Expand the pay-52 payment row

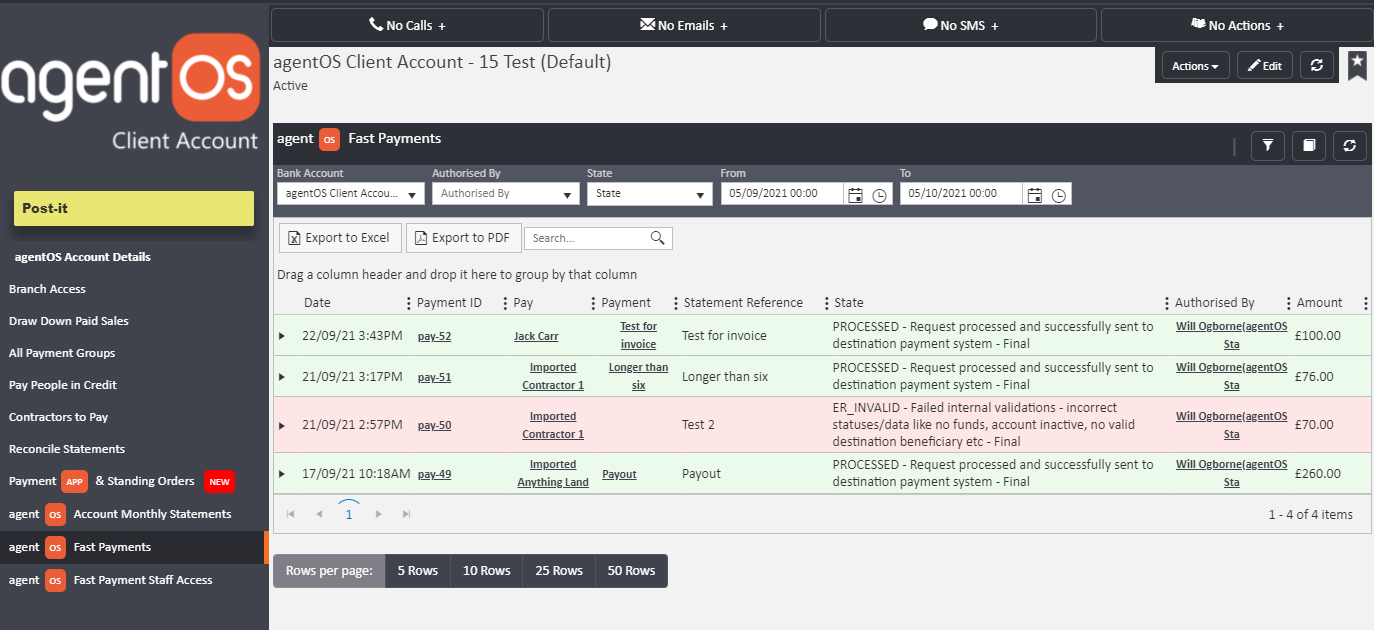[282, 336]
